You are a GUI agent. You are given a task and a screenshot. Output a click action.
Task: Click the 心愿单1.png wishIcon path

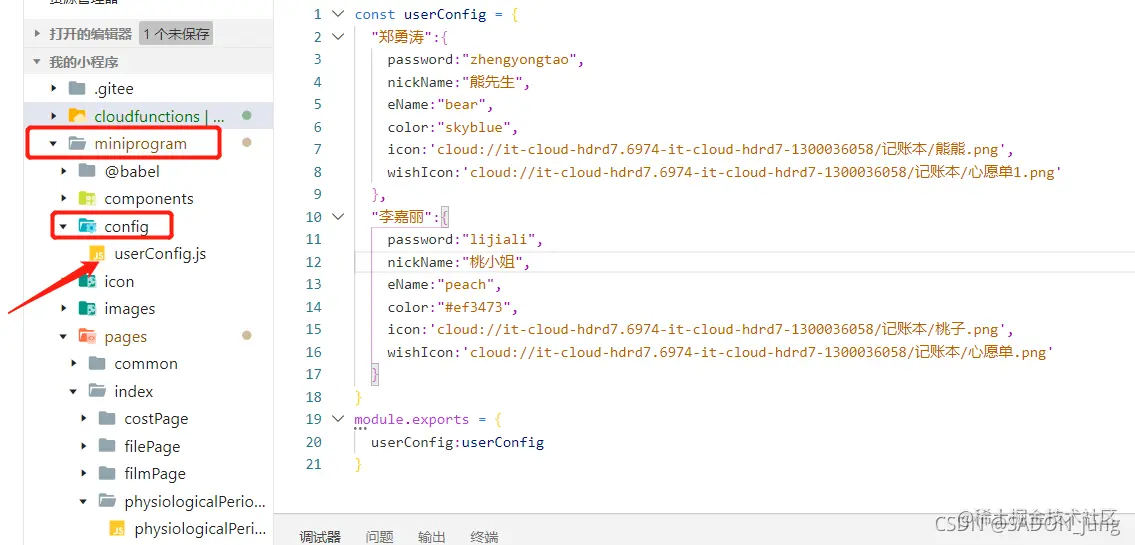(761, 172)
